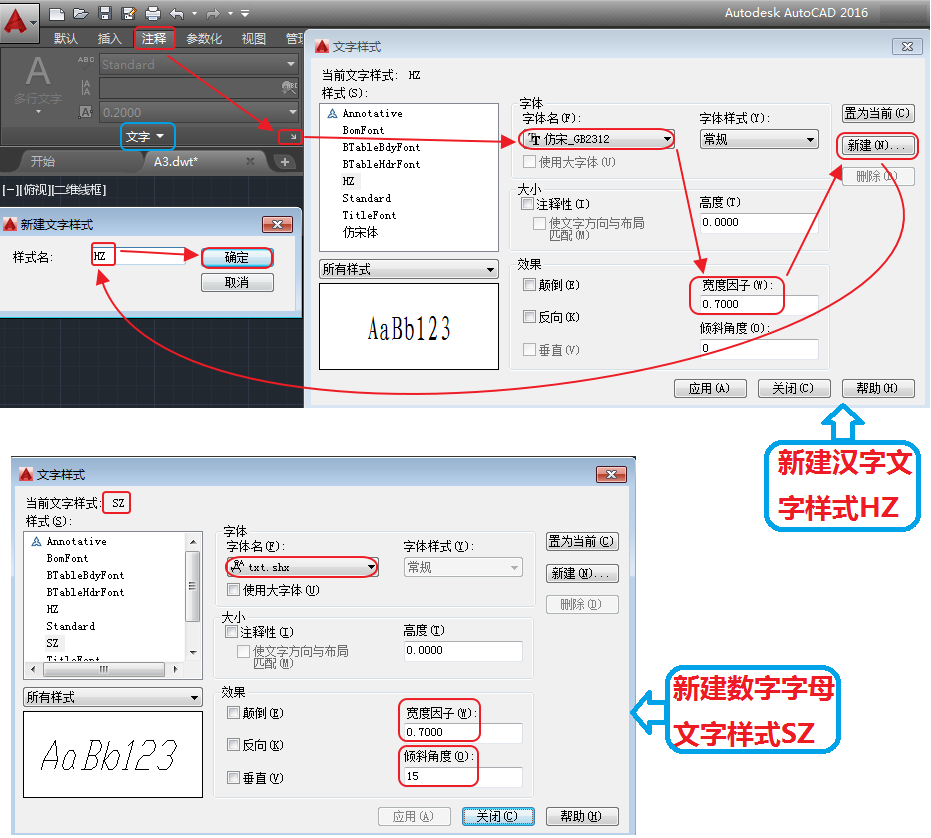Open the AutoCAD application menu logo
The width and height of the screenshot is (931, 838).
coord(20,22)
